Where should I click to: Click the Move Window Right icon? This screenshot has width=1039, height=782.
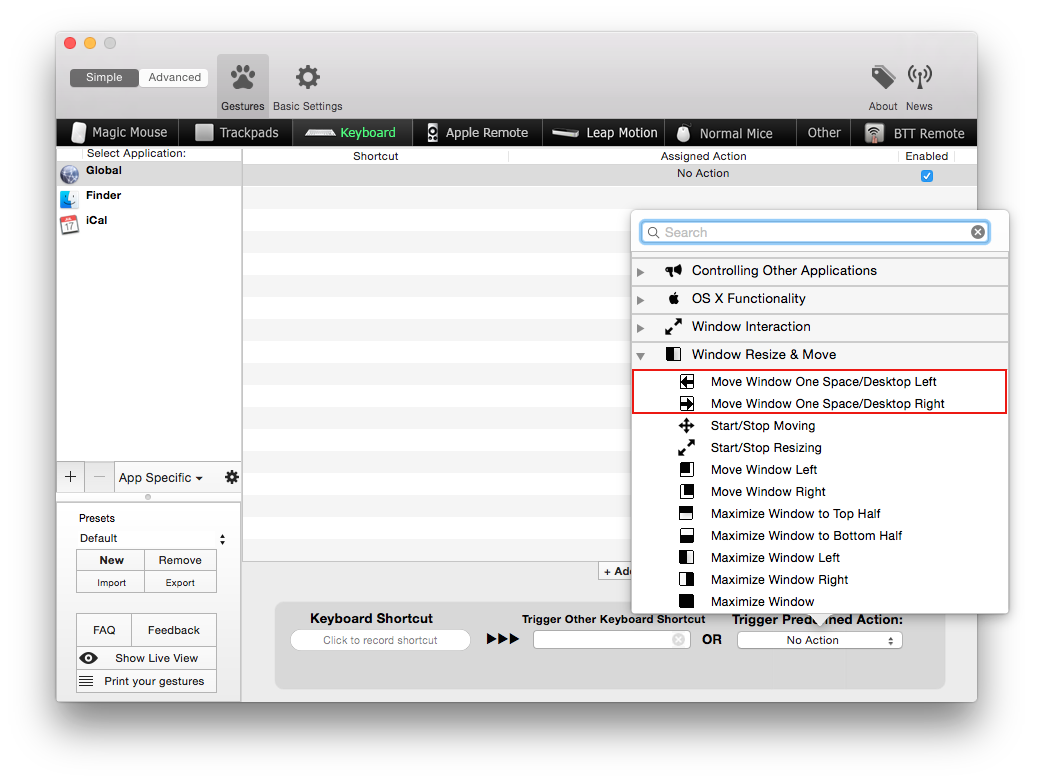[686, 492]
